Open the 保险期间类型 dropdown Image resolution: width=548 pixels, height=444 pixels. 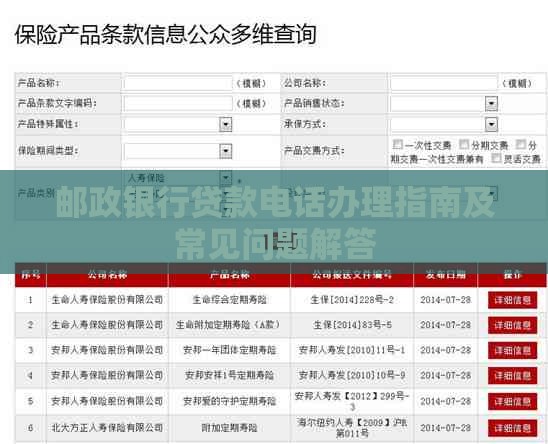[226, 151]
